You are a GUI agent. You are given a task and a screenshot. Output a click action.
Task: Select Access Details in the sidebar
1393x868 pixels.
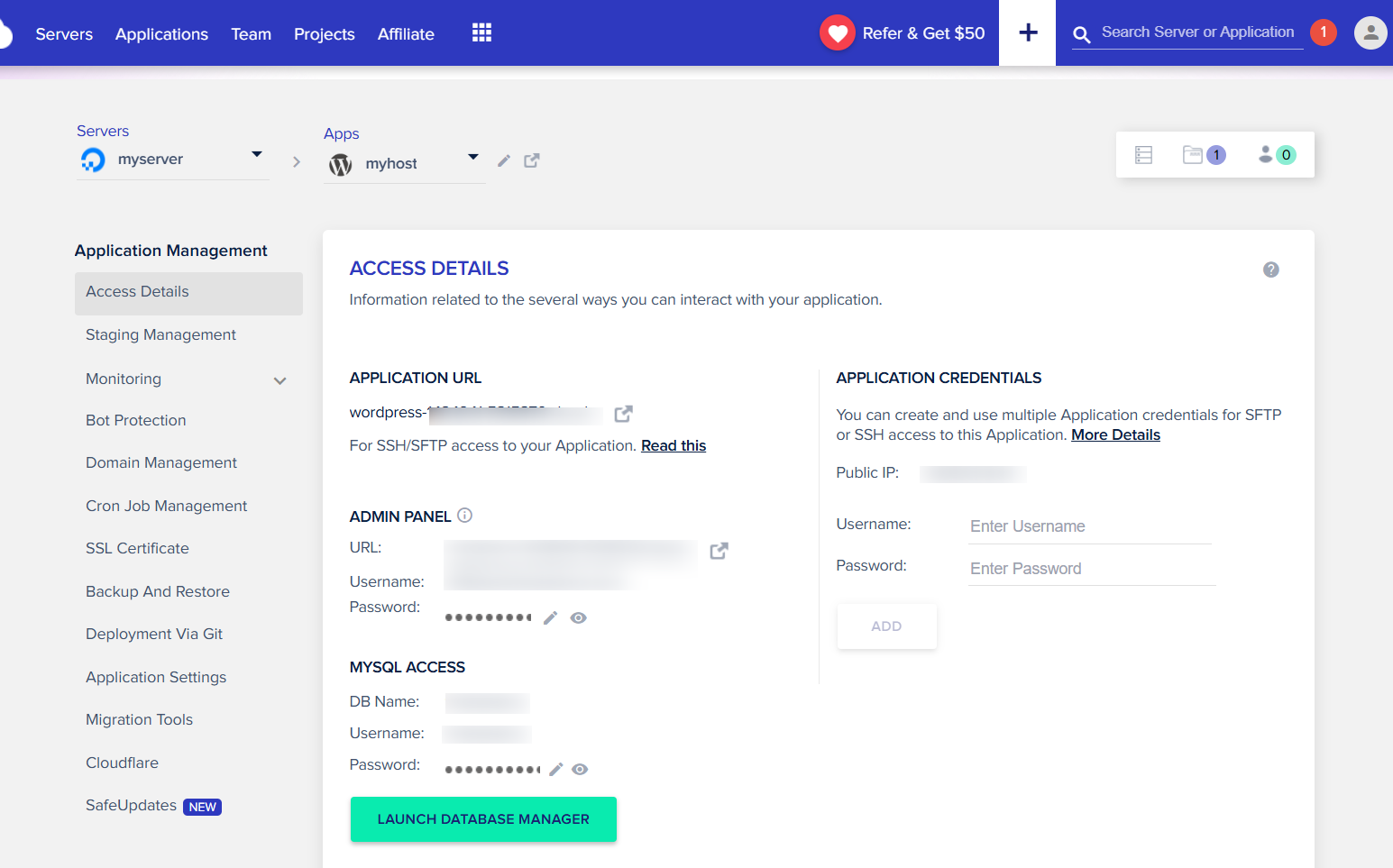188,293
